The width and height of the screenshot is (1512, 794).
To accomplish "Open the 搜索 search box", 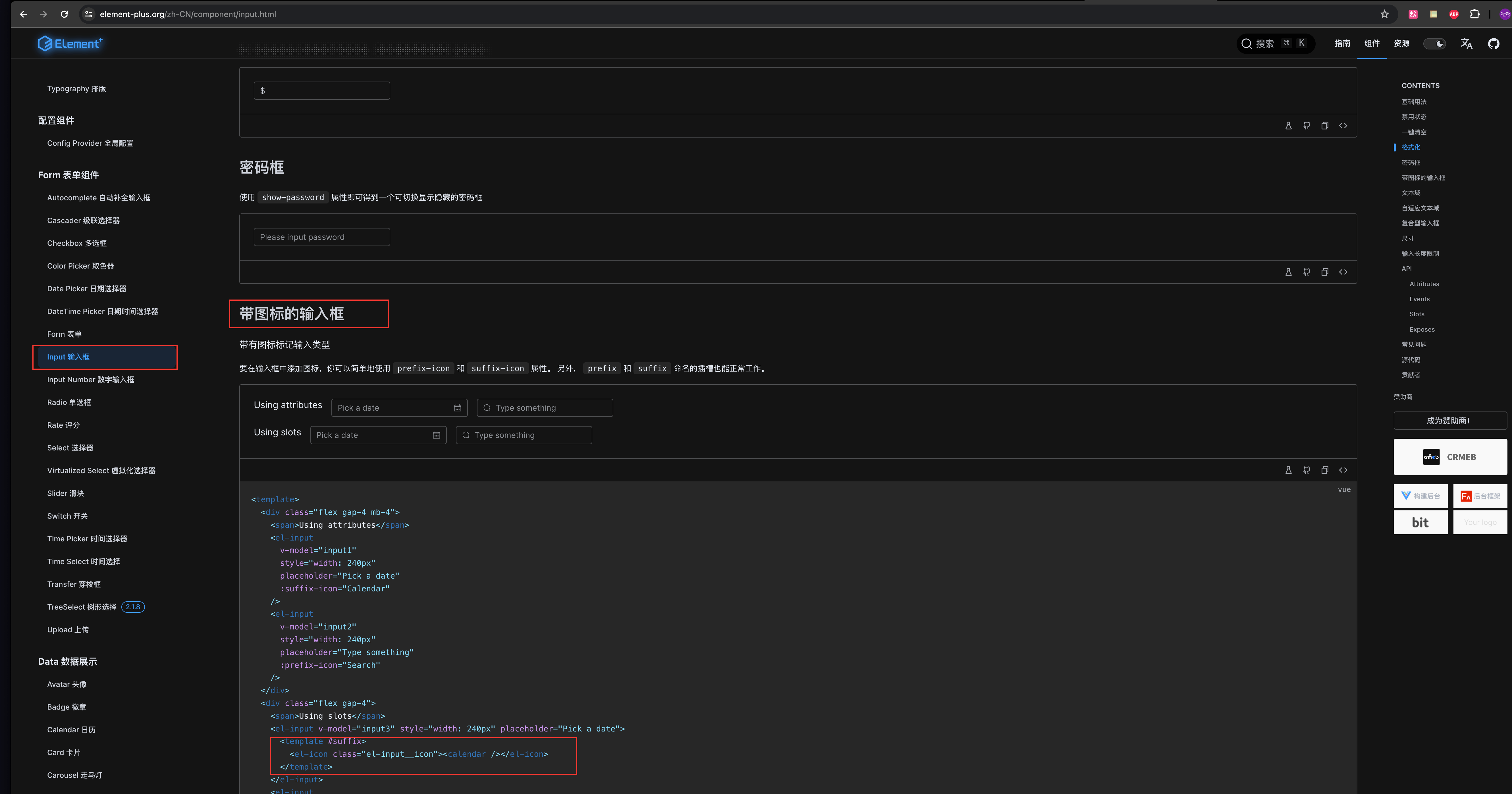I will 1276,43.
